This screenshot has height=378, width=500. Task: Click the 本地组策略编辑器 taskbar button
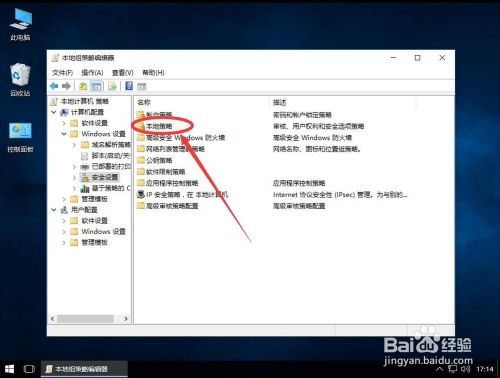(x=84, y=369)
